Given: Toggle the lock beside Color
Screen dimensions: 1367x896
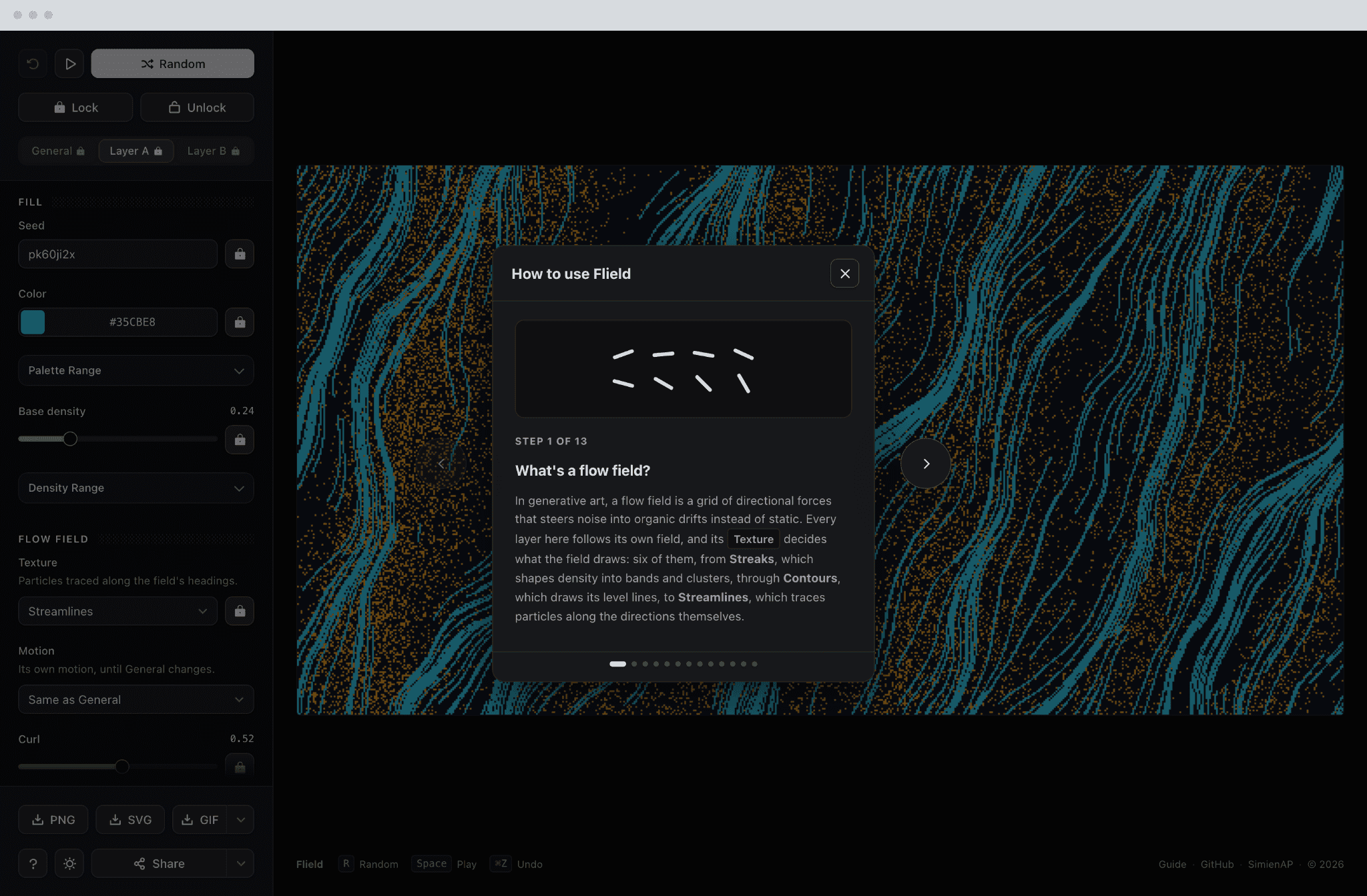Looking at the screenshot, I should 240,322.
